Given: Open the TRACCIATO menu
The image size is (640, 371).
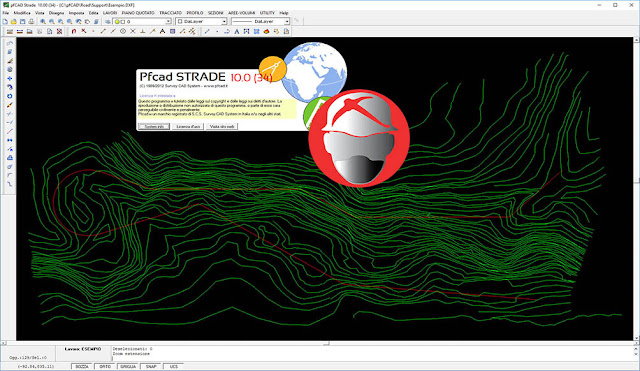Looking at the screenshot, I should [170, 13].
